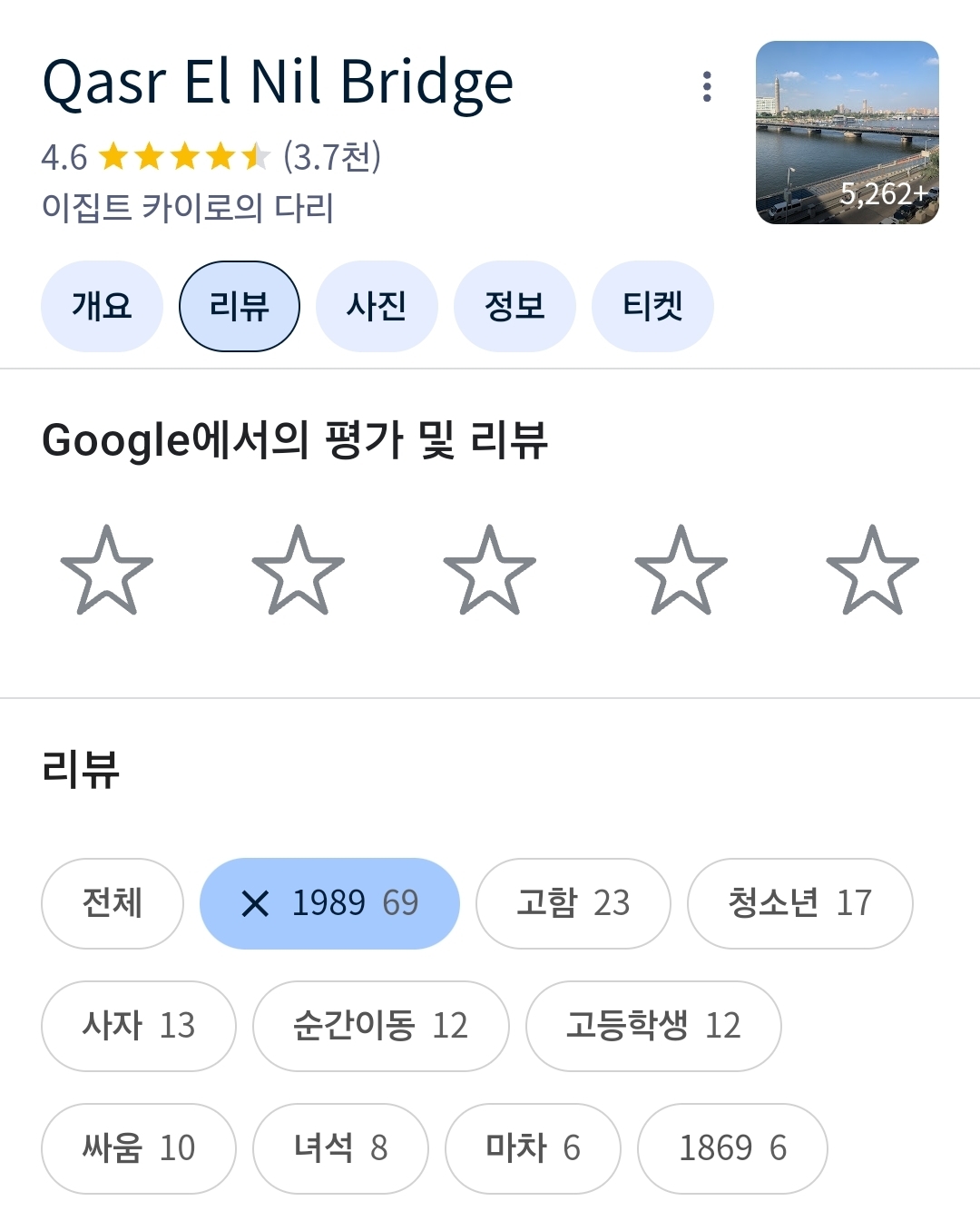
Task: Remove the 1989 filter via X icon
Action: [x=256, y=903]
